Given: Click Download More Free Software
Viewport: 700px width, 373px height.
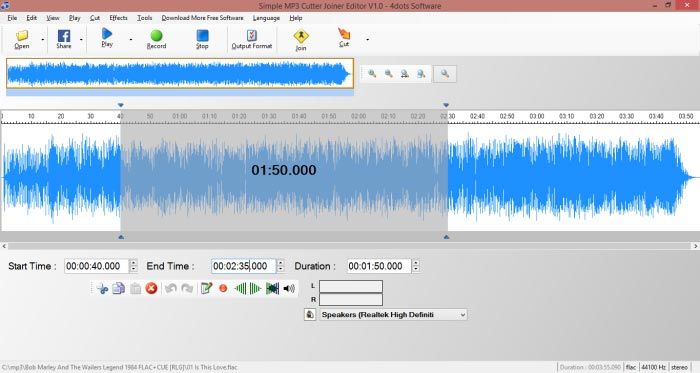Looking at the screenshot, I should point(202,18).
